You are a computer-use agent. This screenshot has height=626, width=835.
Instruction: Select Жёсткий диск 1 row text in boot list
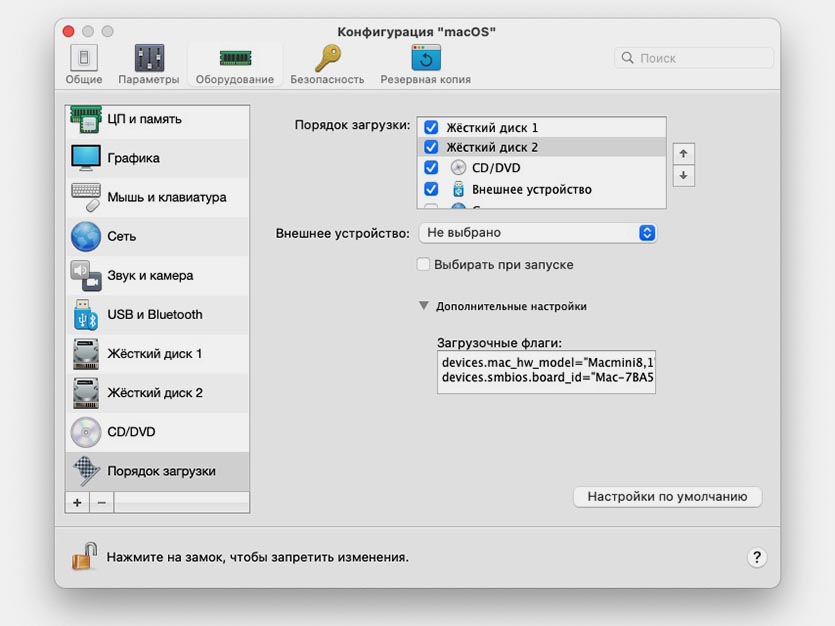[x=492, y=128]
